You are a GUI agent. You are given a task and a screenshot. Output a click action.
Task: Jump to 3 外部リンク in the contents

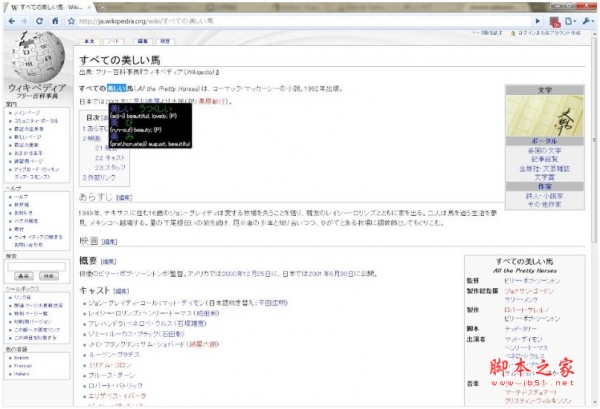[x=99, y=178]
